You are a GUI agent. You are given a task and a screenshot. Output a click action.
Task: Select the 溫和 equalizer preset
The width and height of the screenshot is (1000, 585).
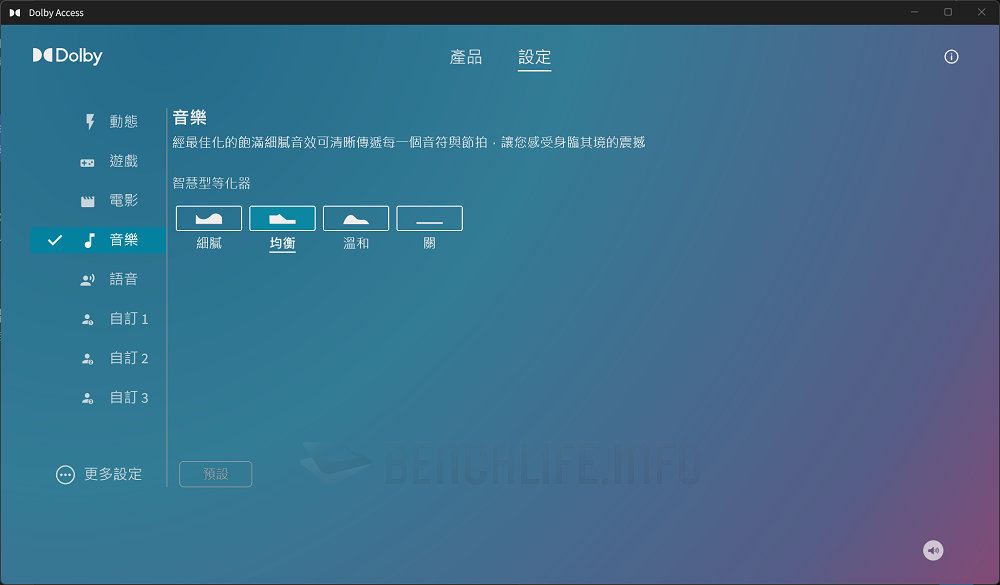click(356, 218)
